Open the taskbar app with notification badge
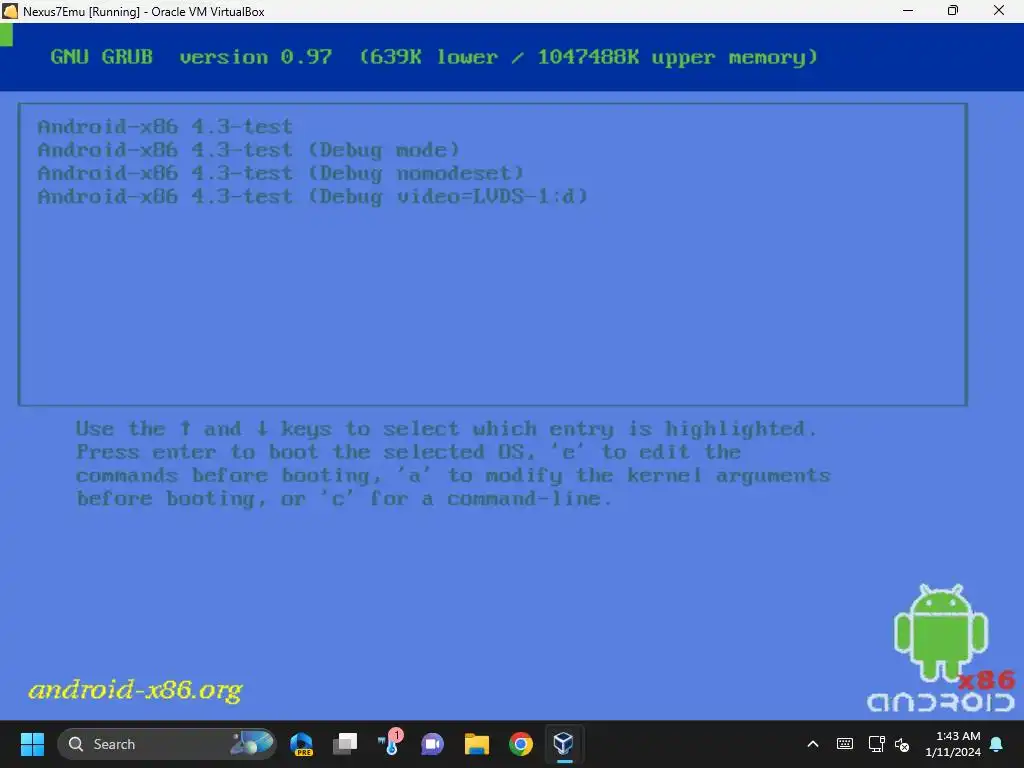 click(390, 744)
